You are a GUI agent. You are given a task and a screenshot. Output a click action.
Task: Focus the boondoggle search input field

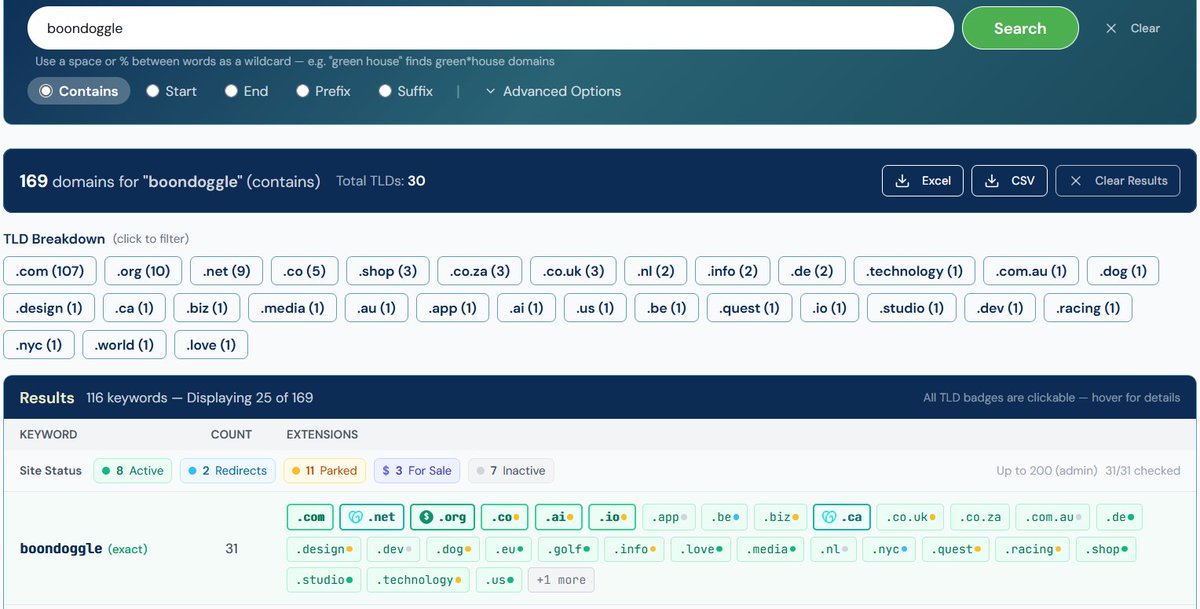pyautogui.click(x=490, y=29)
